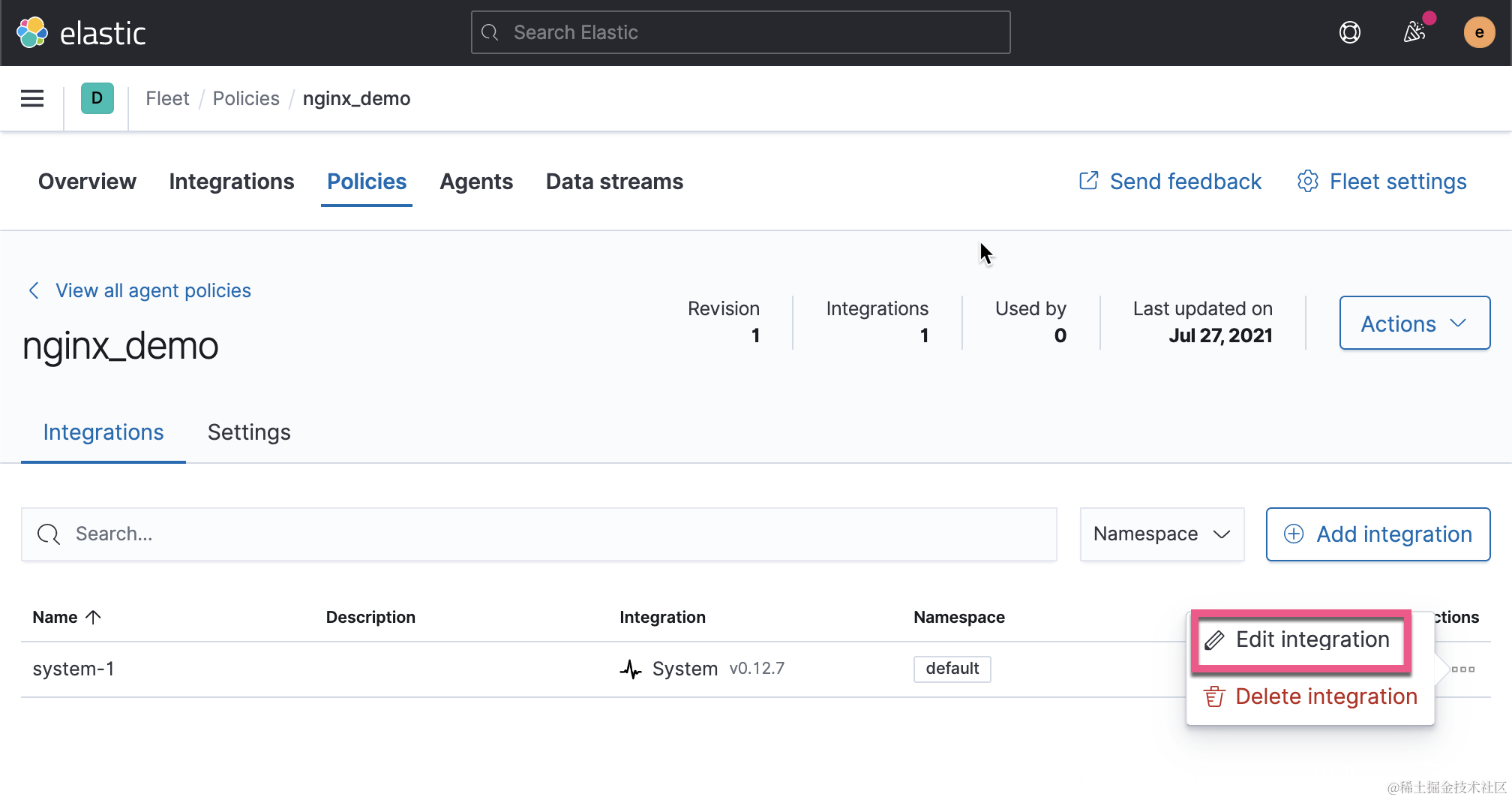Click the Send feedback external link icon
Viewport: 1512px width, 800px height.
(1088, 181)
